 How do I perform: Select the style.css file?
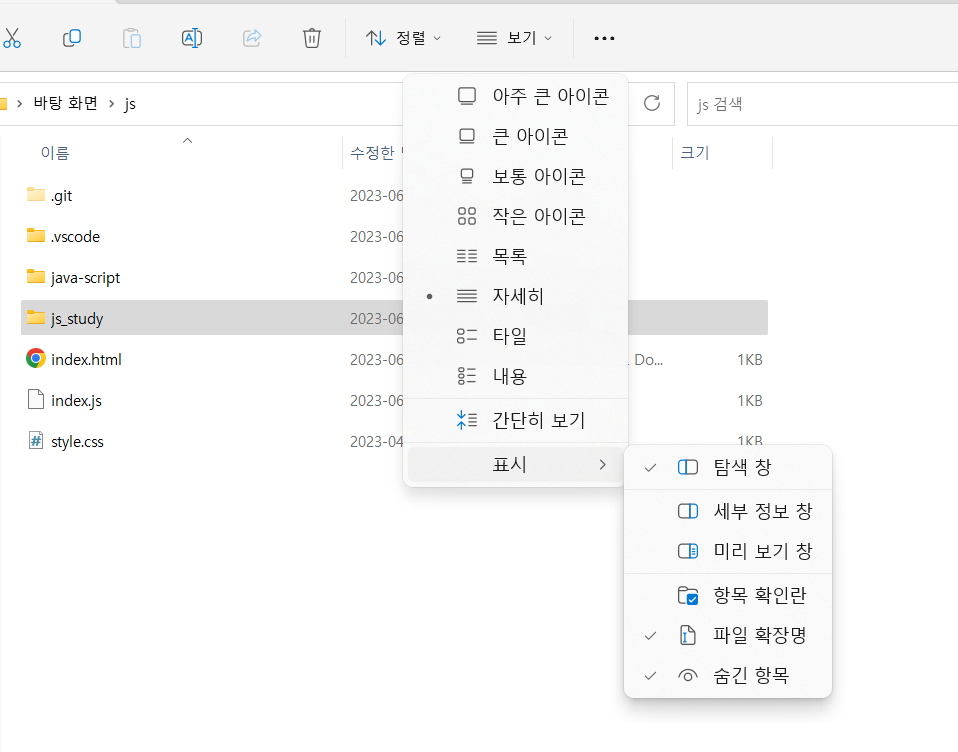pos(77,441)
